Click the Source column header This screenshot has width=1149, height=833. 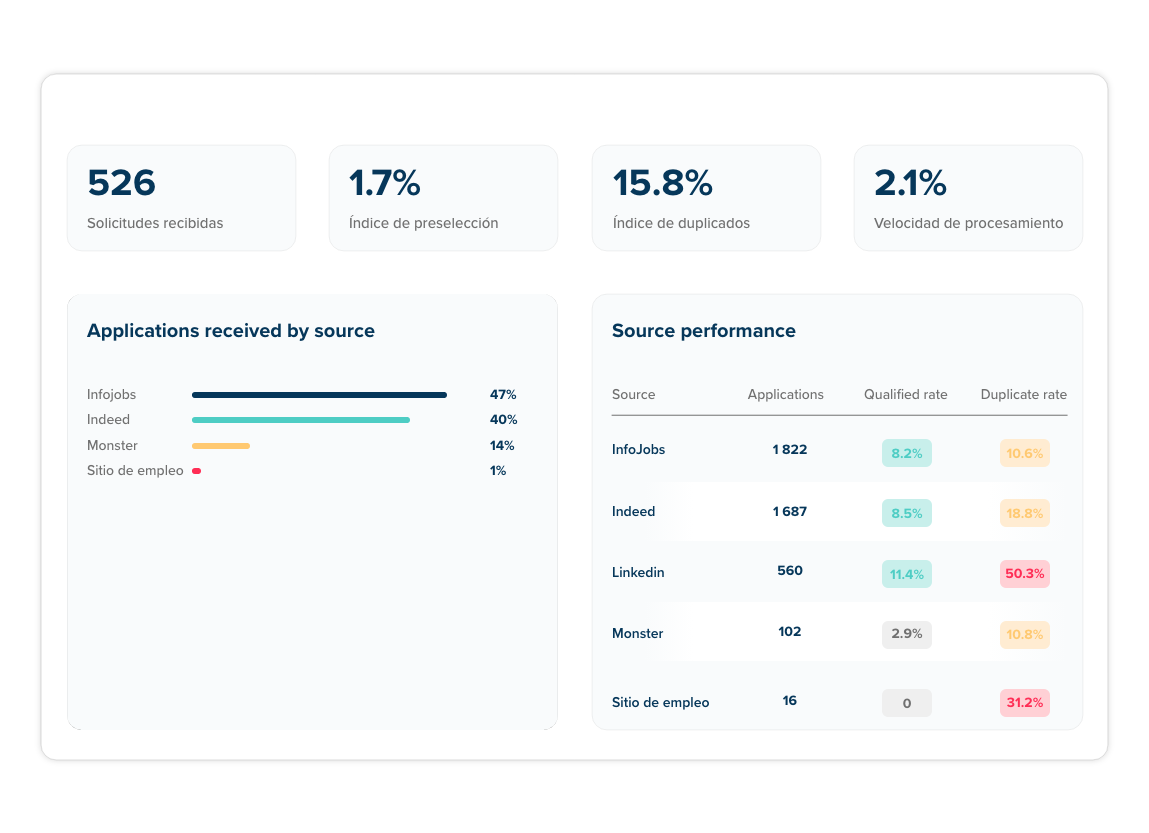pyautogui.click(x=633, y=394)
